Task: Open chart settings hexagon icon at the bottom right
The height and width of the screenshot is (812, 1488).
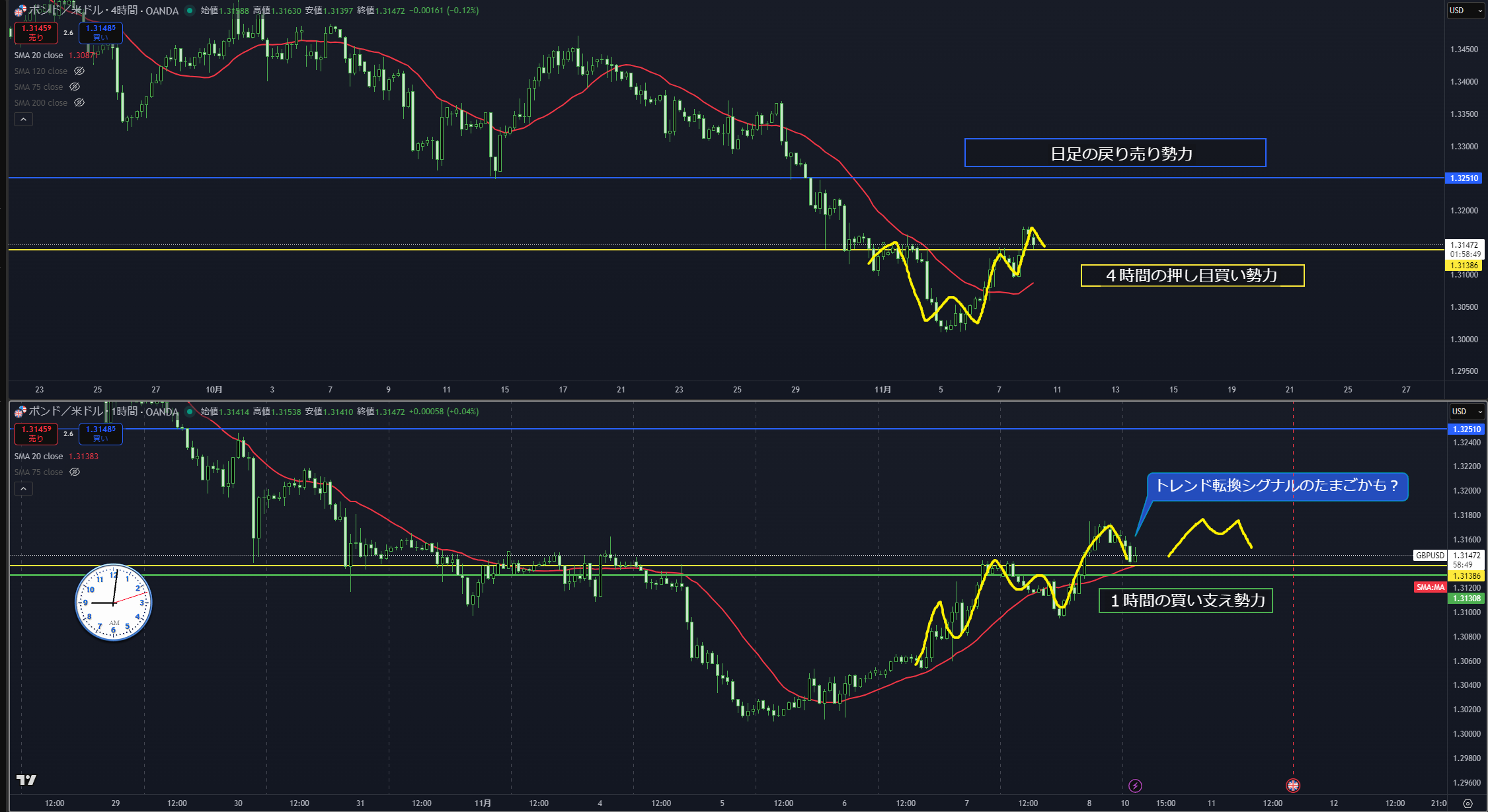Action: pyautogui.click(x=1468, y=803)
